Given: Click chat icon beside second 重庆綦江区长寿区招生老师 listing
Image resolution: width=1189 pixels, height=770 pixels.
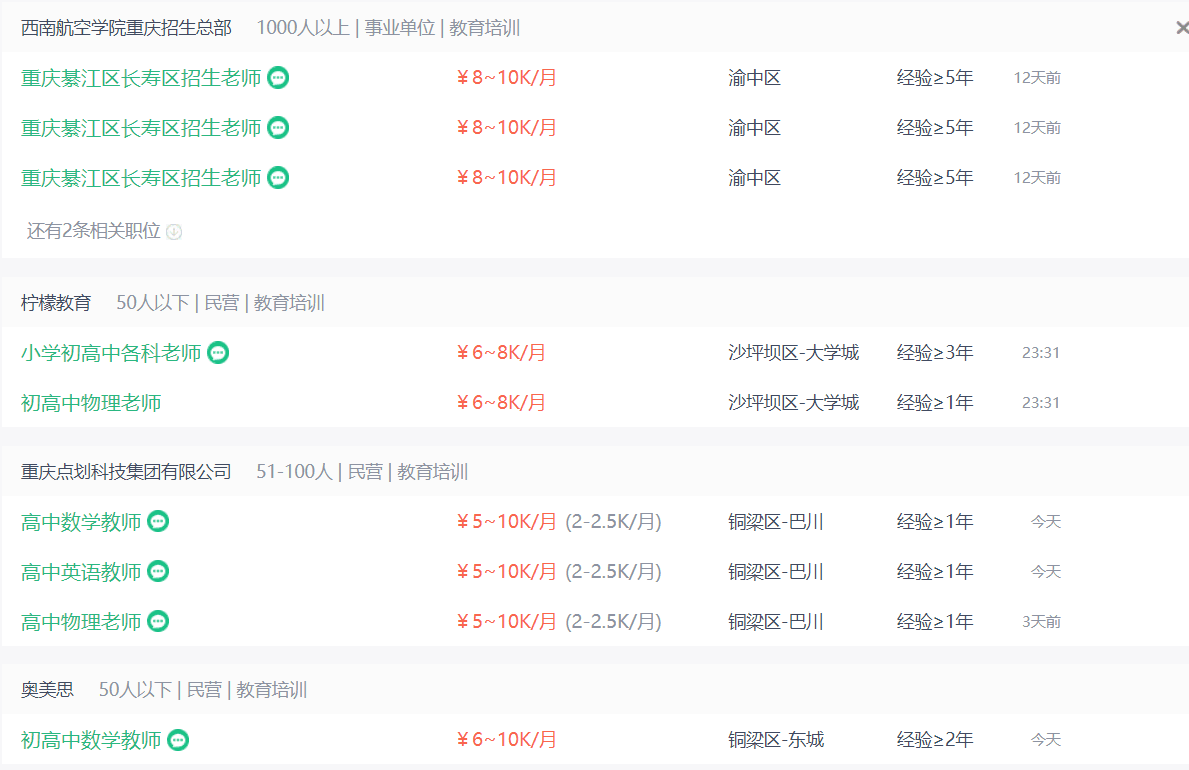Looking at the screenshot, I should click(278, 127).
